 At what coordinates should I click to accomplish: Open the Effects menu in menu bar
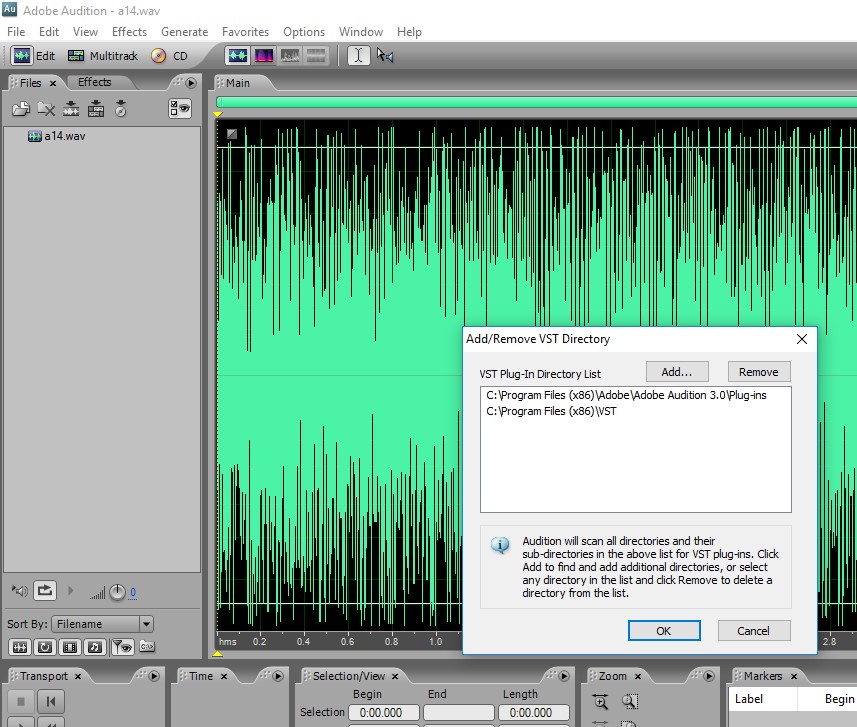pyautogui.click(x=130, y=32)
